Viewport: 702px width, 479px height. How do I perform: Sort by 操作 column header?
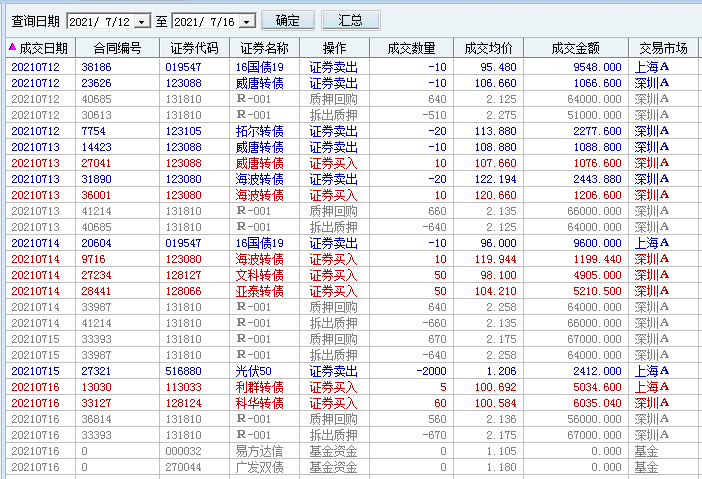tap(334, 48)
